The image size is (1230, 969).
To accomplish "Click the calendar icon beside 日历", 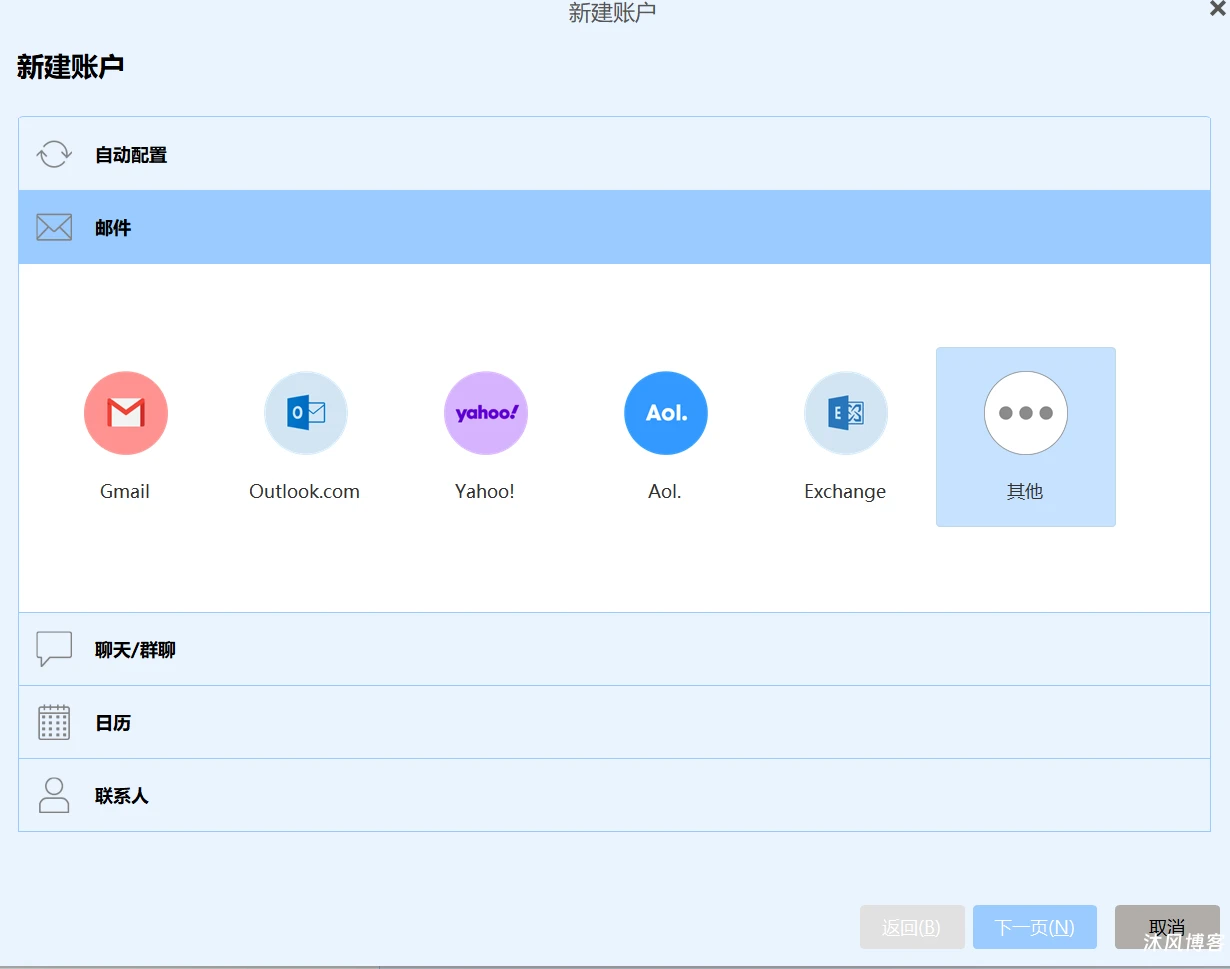I will coord(54,722).
